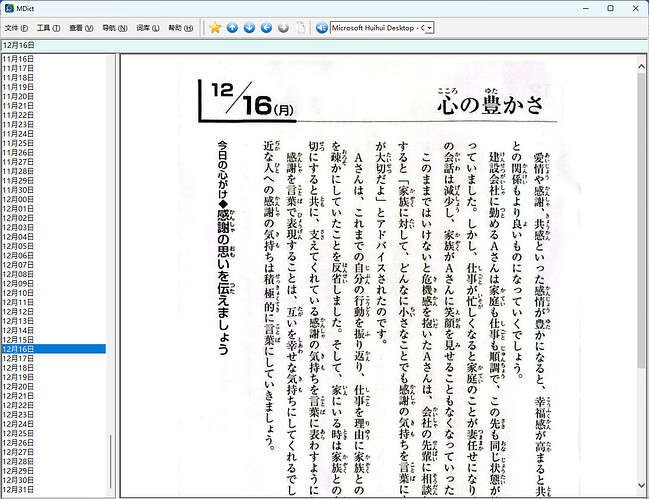Open the 工具 (T) menu
Image resolution: width=649 pixels, height=499 pixels.
(x=48, y=28)
